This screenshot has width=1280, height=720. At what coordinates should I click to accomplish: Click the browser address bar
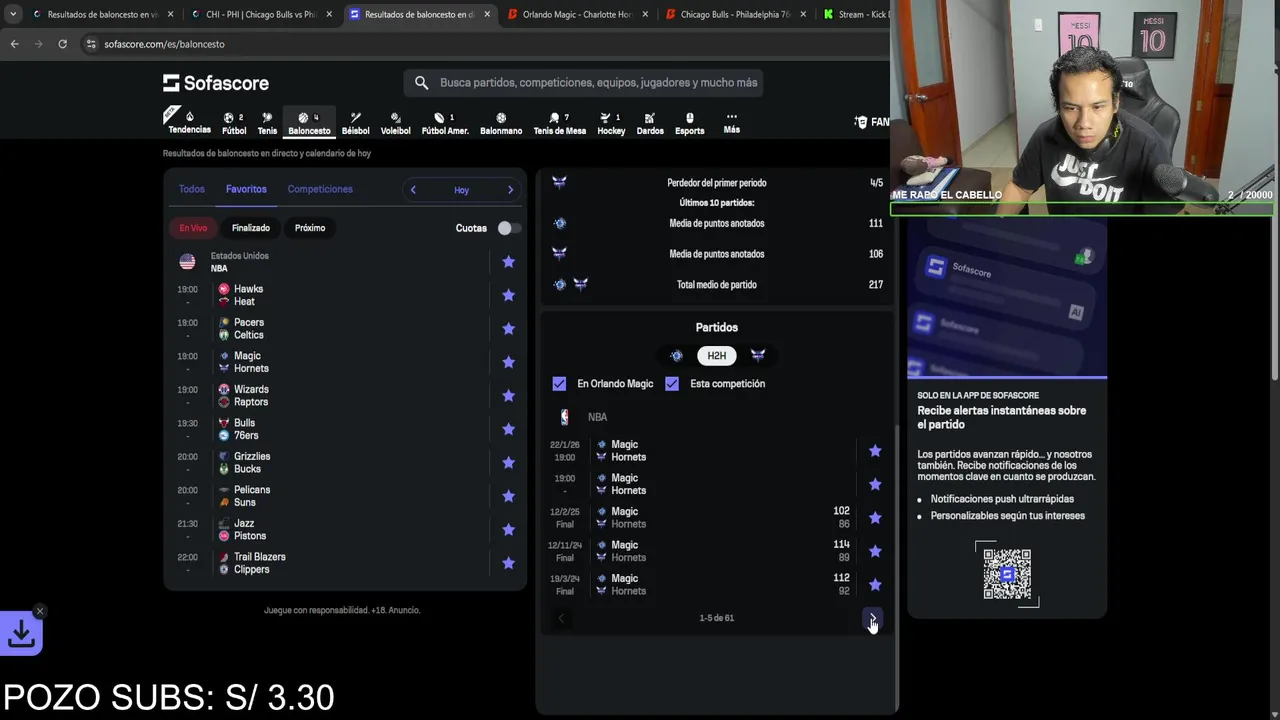480,44
